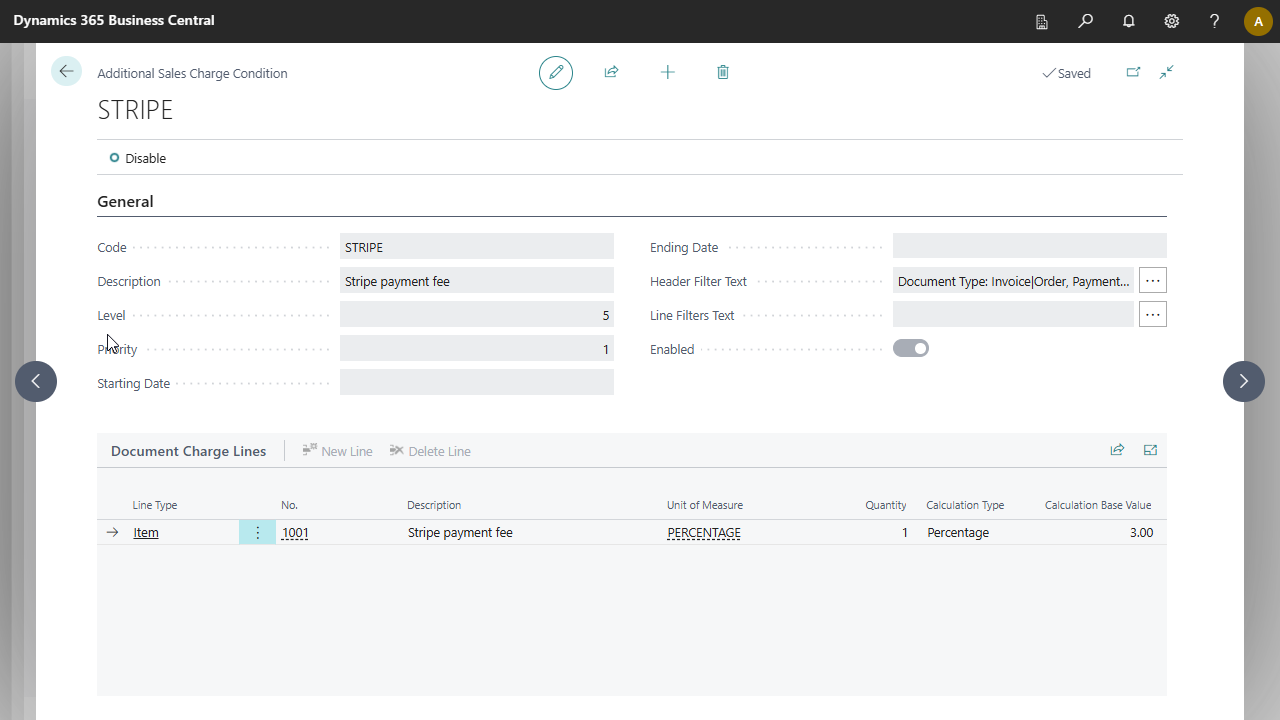This screenshot has width=1280, height=720.
Task: Click the Priority field value 1
Action: tap(477, 349)
